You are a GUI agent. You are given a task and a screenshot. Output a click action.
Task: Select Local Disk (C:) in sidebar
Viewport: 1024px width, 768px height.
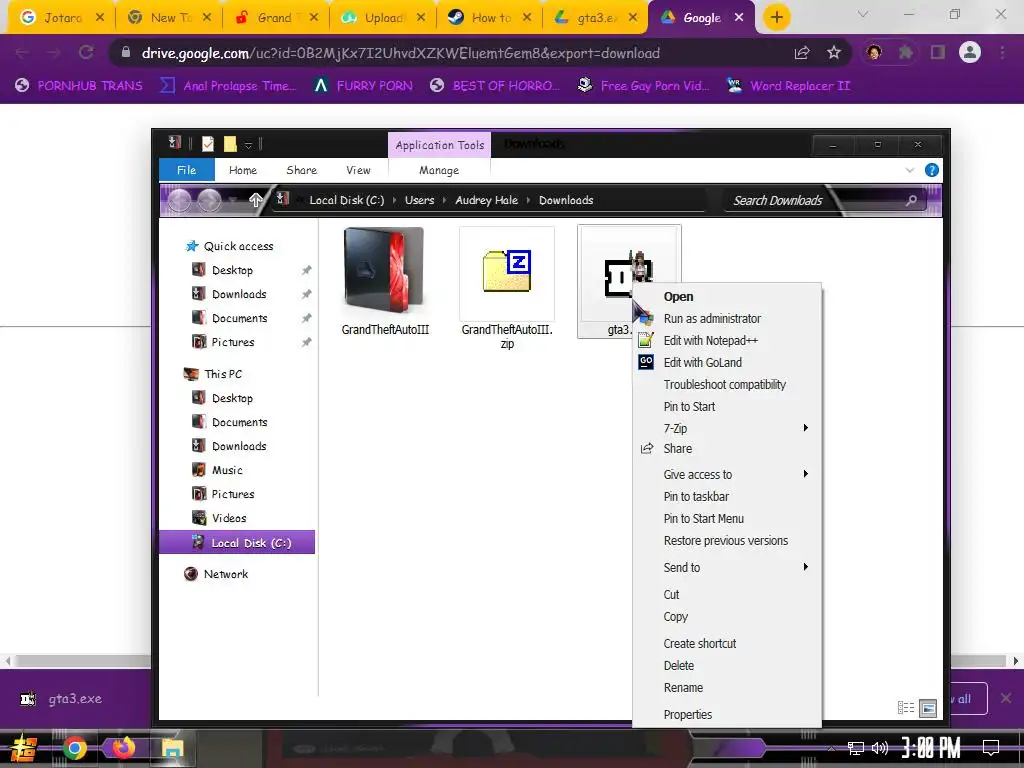point(237,543)
